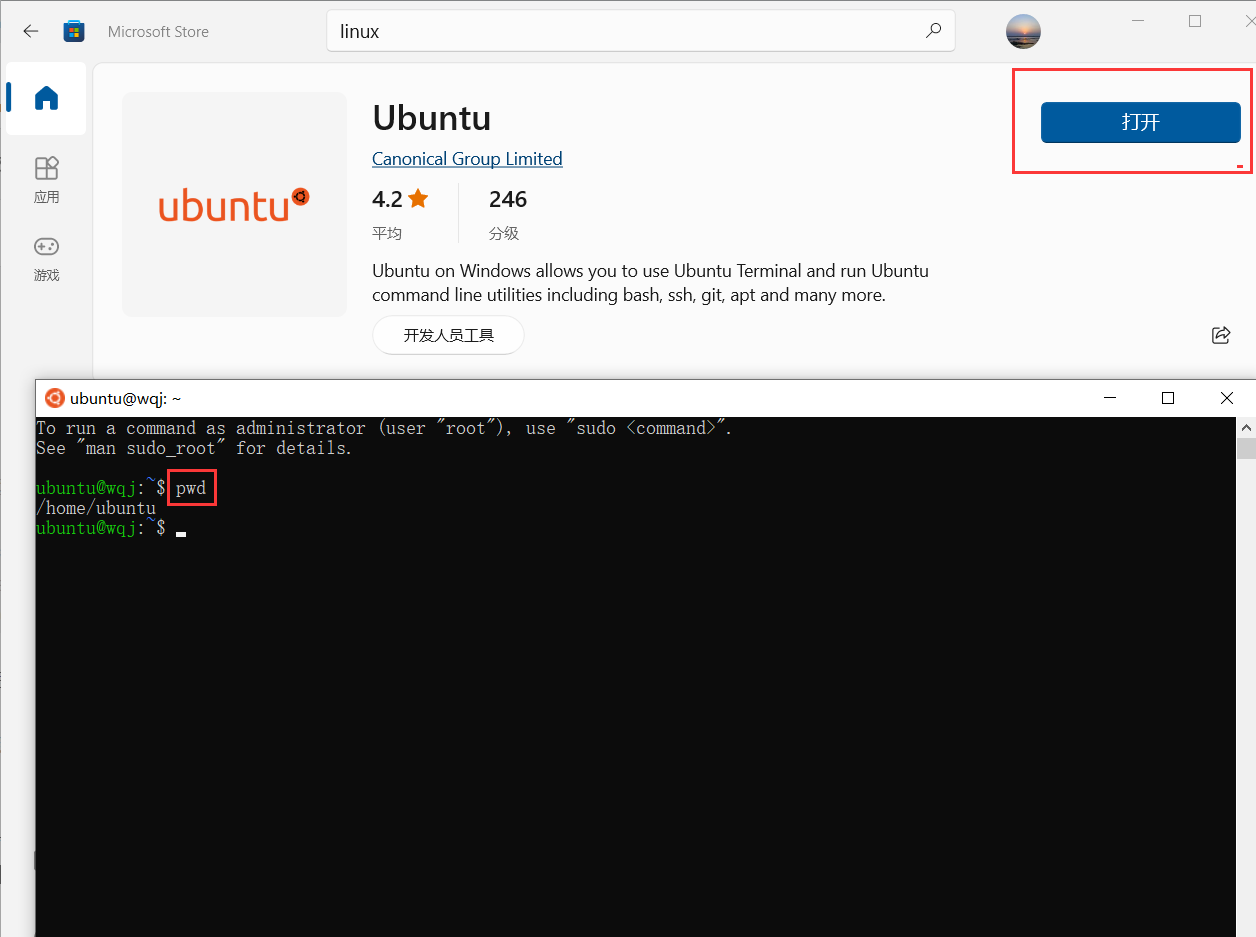This screenshot has height=937, width=1256.
Task: Open the Games (游戏) section
Action: tap(46, 259)
